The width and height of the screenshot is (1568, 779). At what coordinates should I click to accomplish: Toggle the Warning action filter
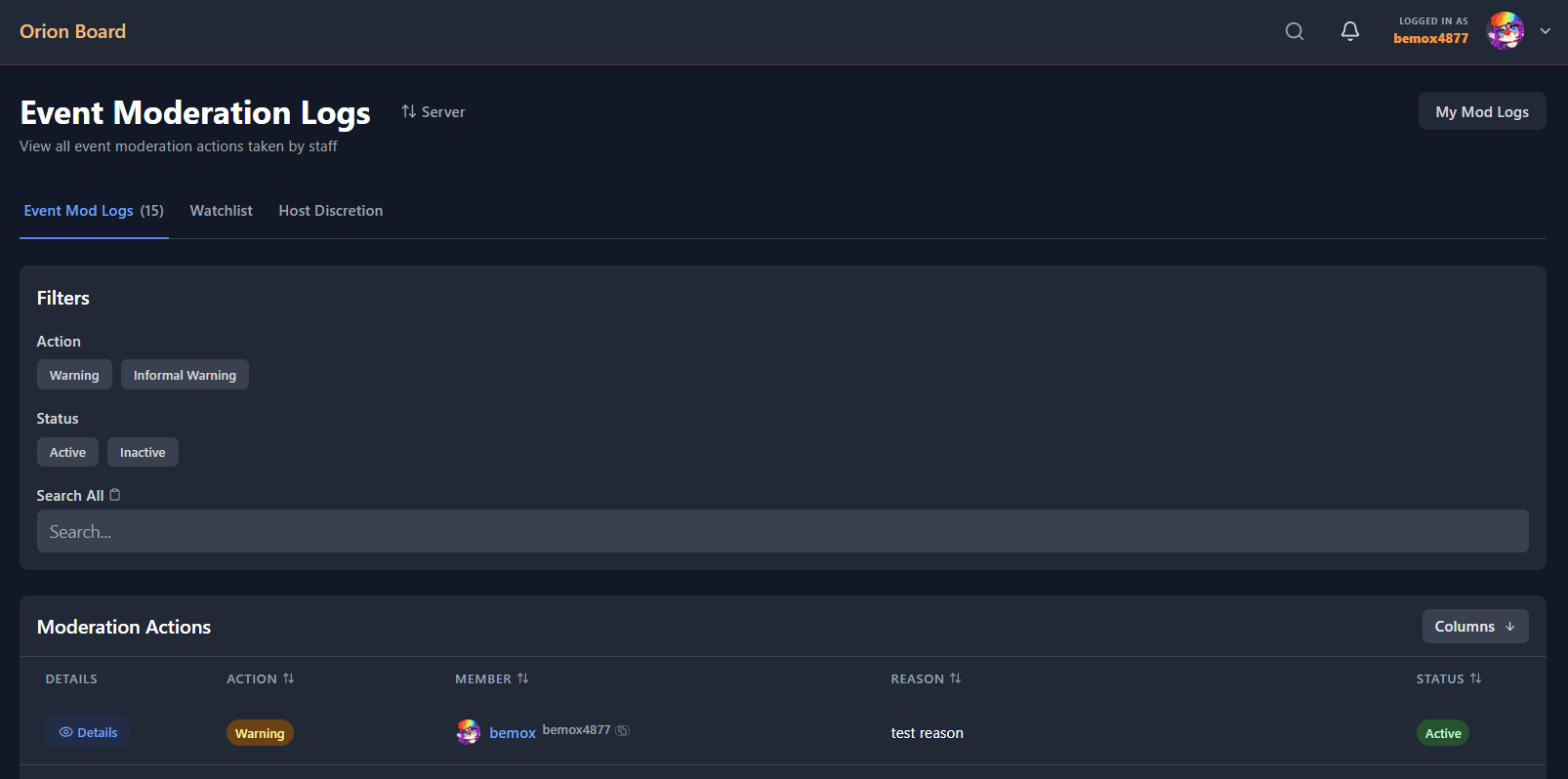pos(74,375)
